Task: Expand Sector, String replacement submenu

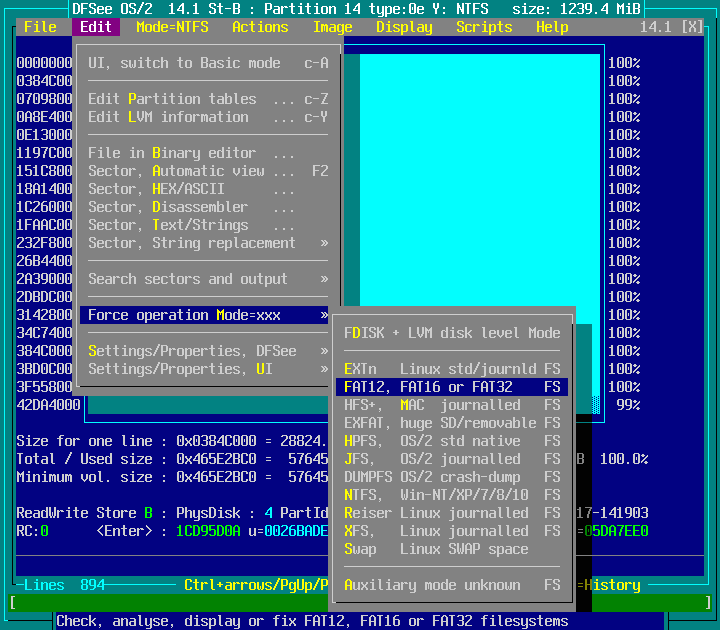Action: tap(208, 242)
